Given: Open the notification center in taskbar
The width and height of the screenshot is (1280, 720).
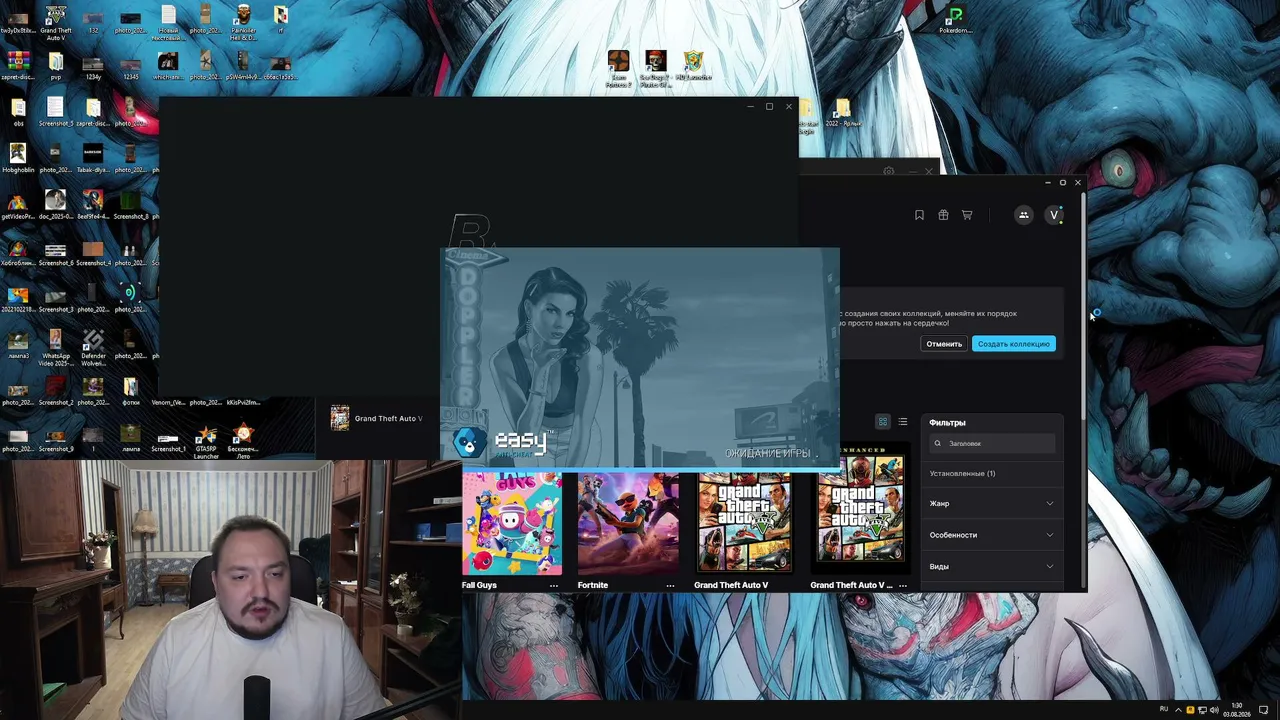Looking at the screenshot, I should (1264, 710).
